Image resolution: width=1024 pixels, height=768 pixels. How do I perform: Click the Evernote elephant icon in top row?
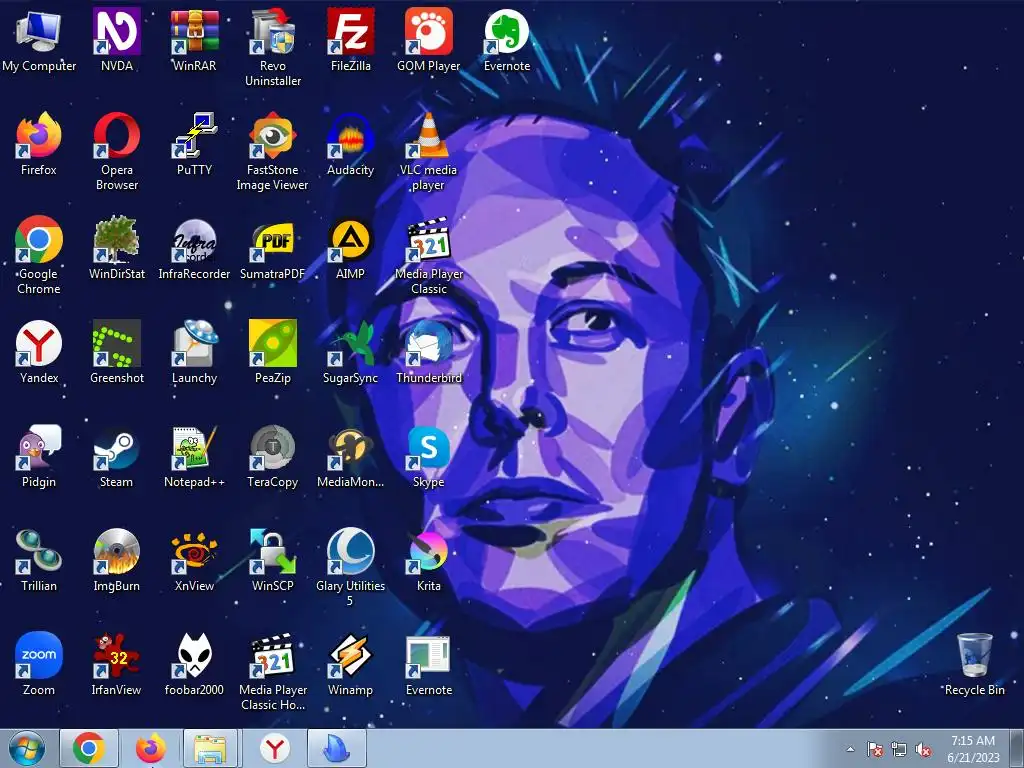click(x=506, y=31)
